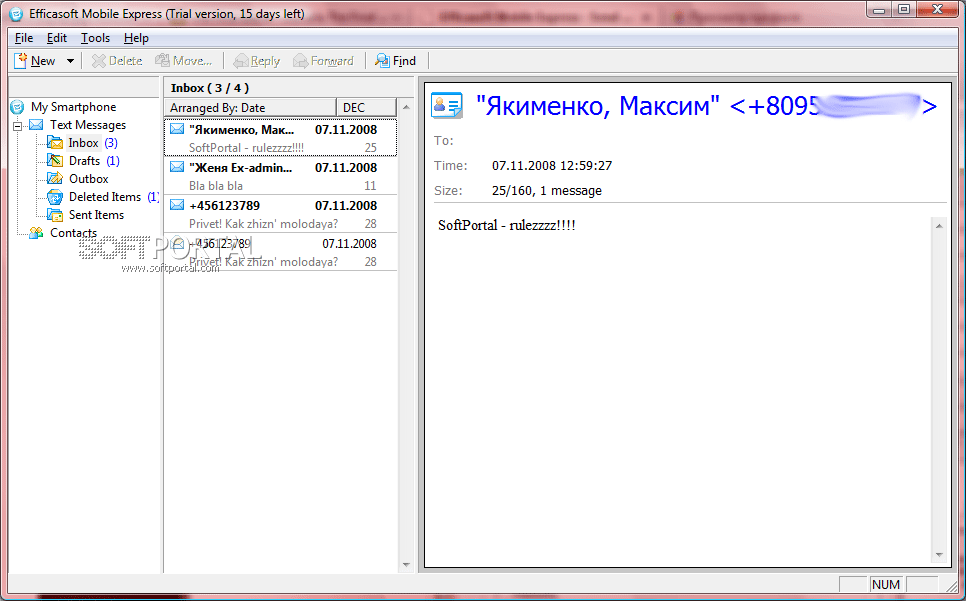Select message from "Якименко, Мак..."
The width and height of the screenshot is (966, 601).
[281, 138]
